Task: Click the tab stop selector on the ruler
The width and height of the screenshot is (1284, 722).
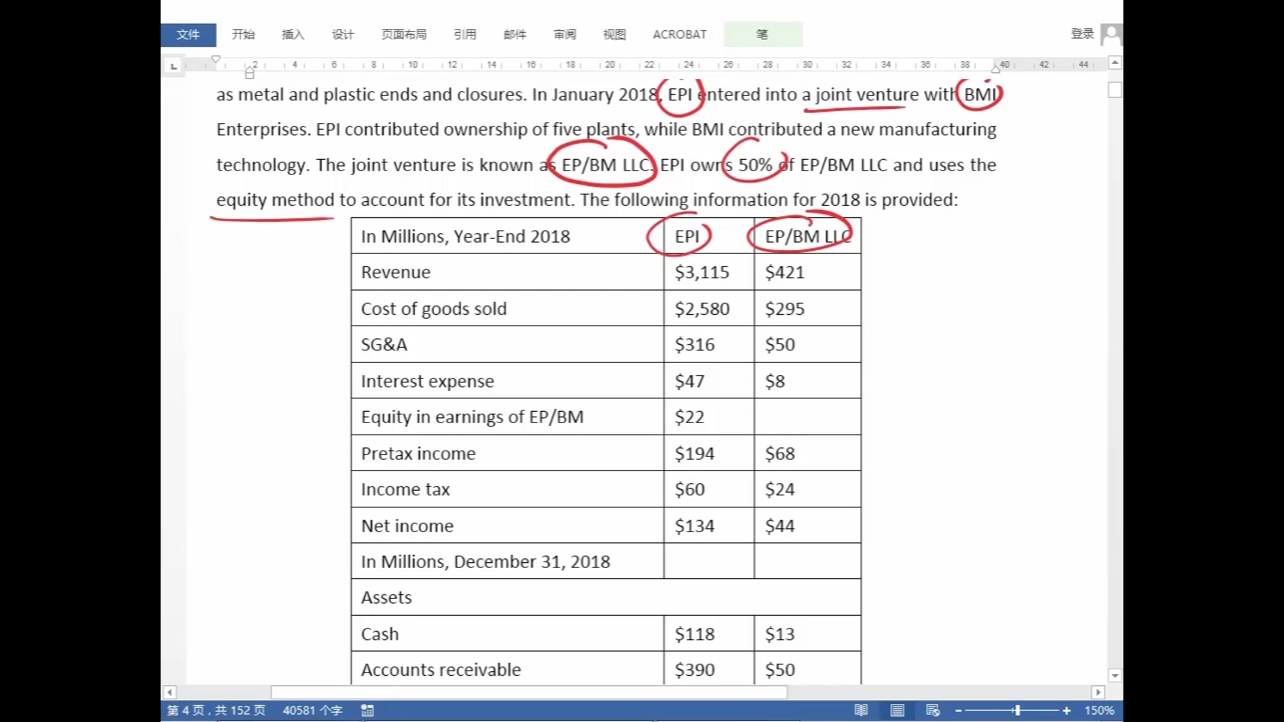Action: tap(174, 66)
